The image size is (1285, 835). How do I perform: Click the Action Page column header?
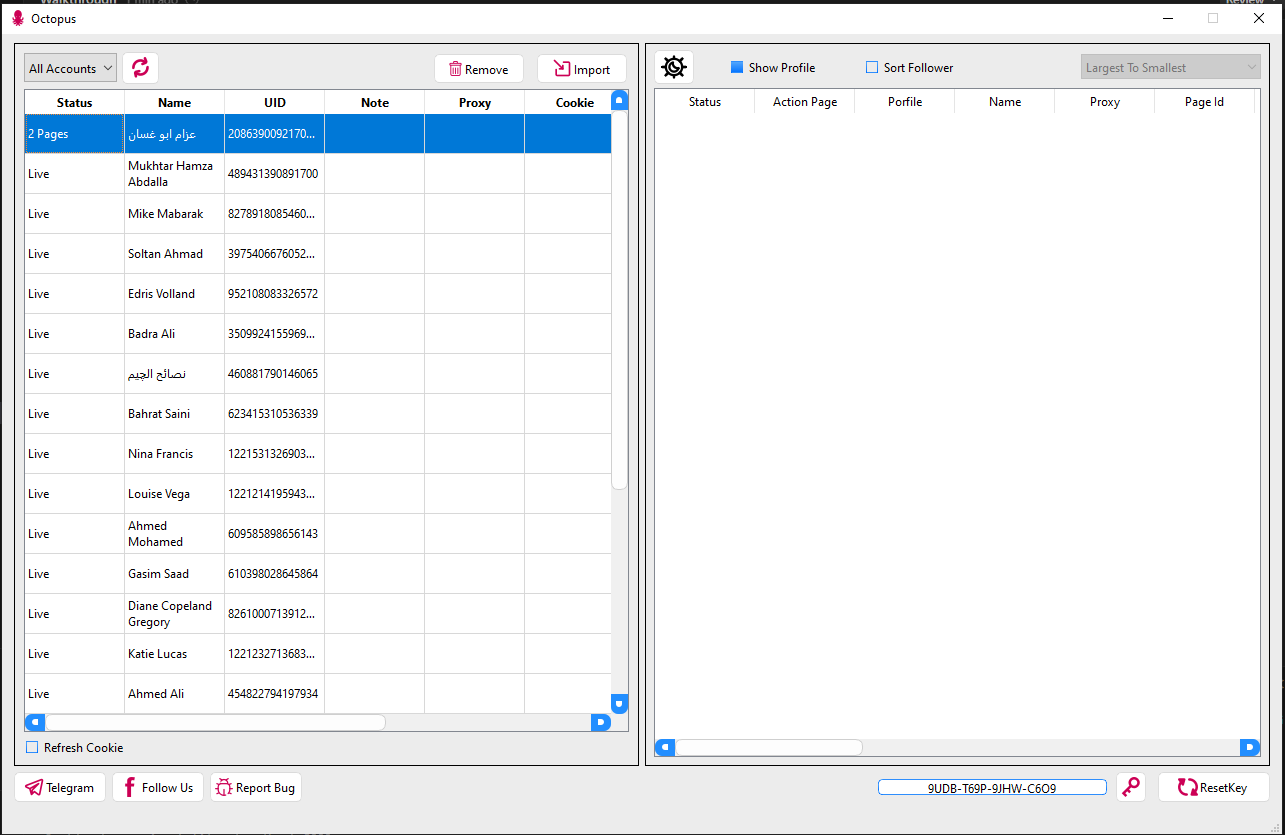pos(804,102)
